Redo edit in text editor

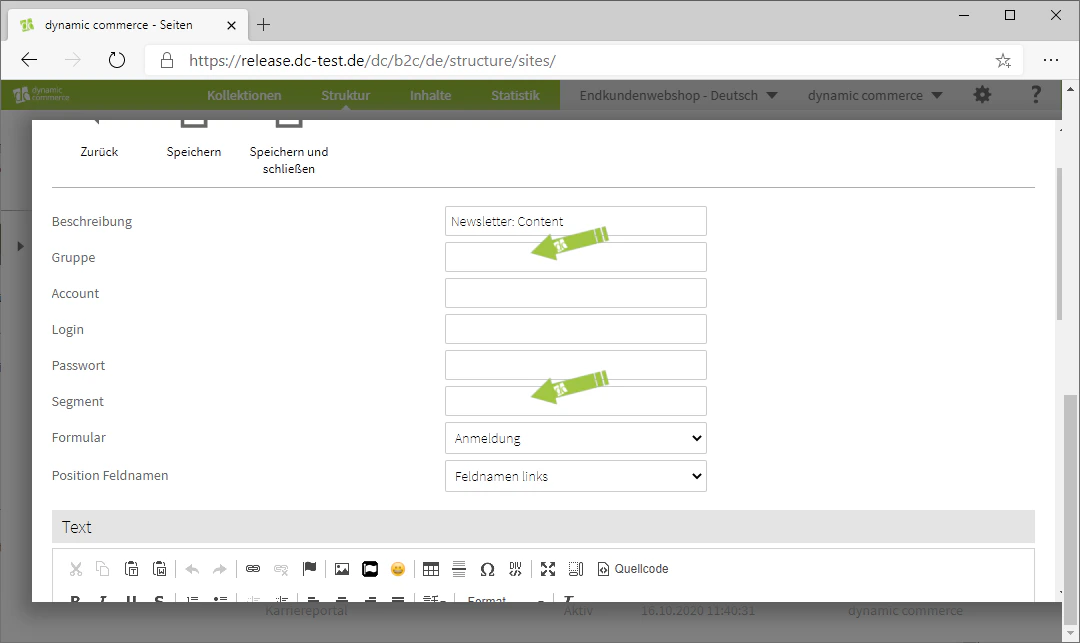coord(220,569)
